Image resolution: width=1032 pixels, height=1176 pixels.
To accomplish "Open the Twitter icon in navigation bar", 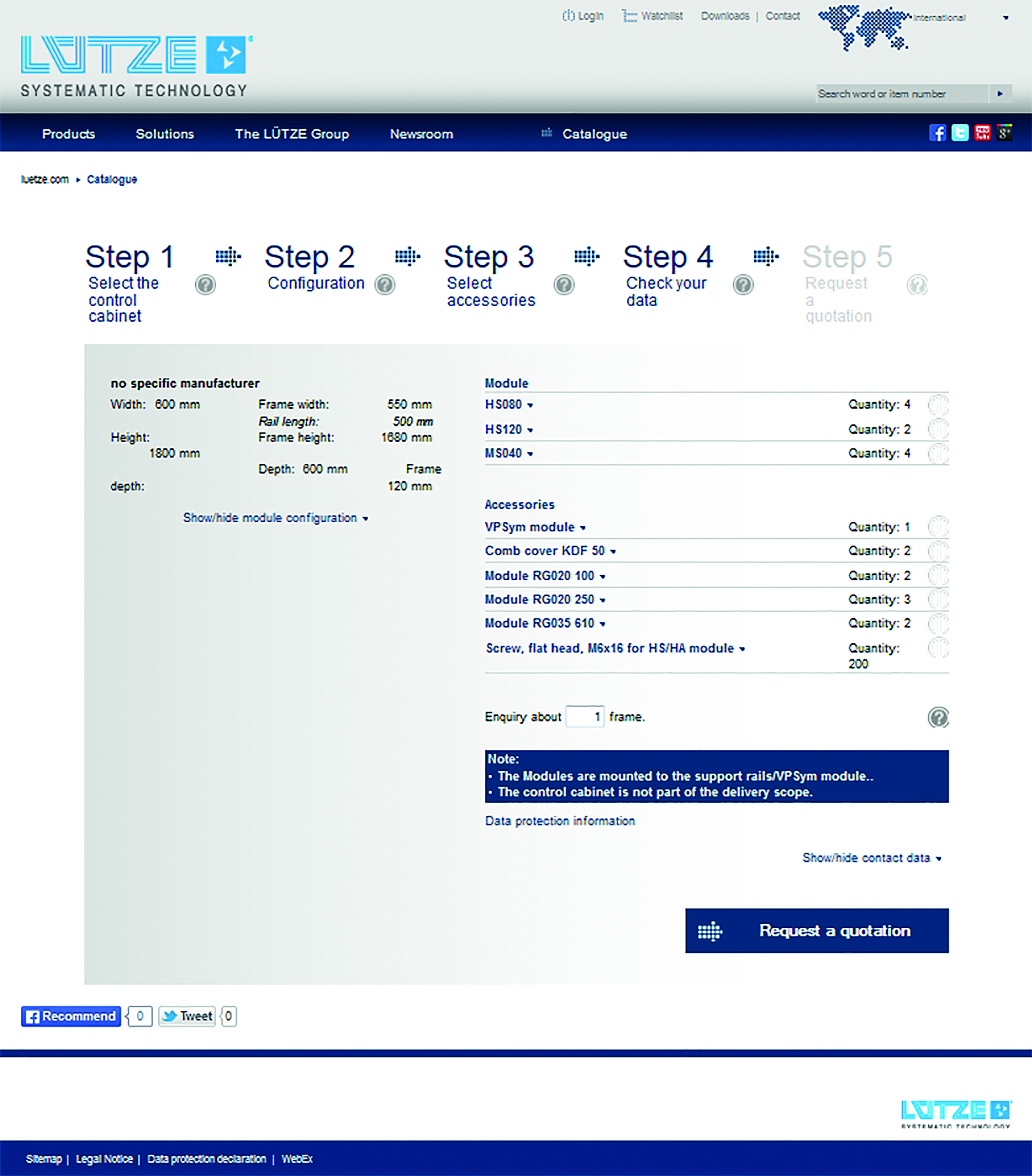I will click(959, 133).
